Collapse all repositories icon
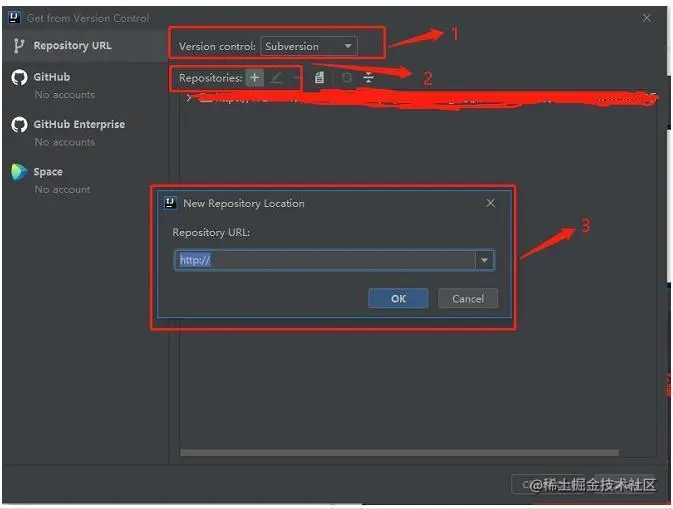This screenshot has height=509, width=673. pyautogui.click(x=368, y=78)
